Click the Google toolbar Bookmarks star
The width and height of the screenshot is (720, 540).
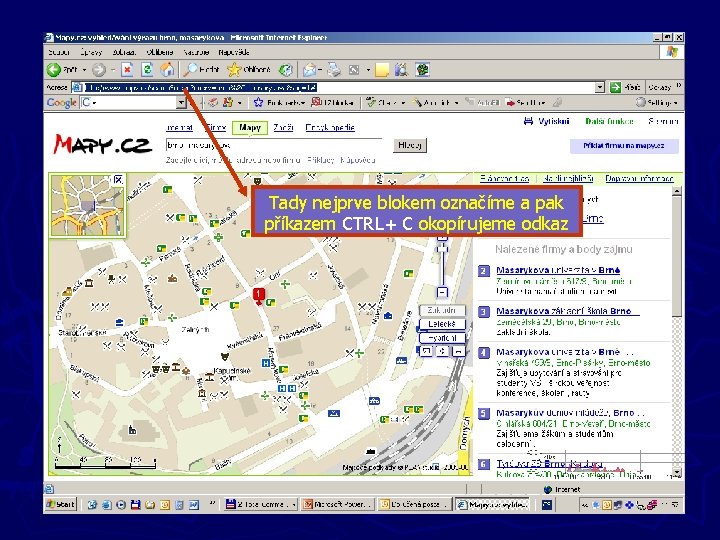pyautogui.click(x=259, y=102)
